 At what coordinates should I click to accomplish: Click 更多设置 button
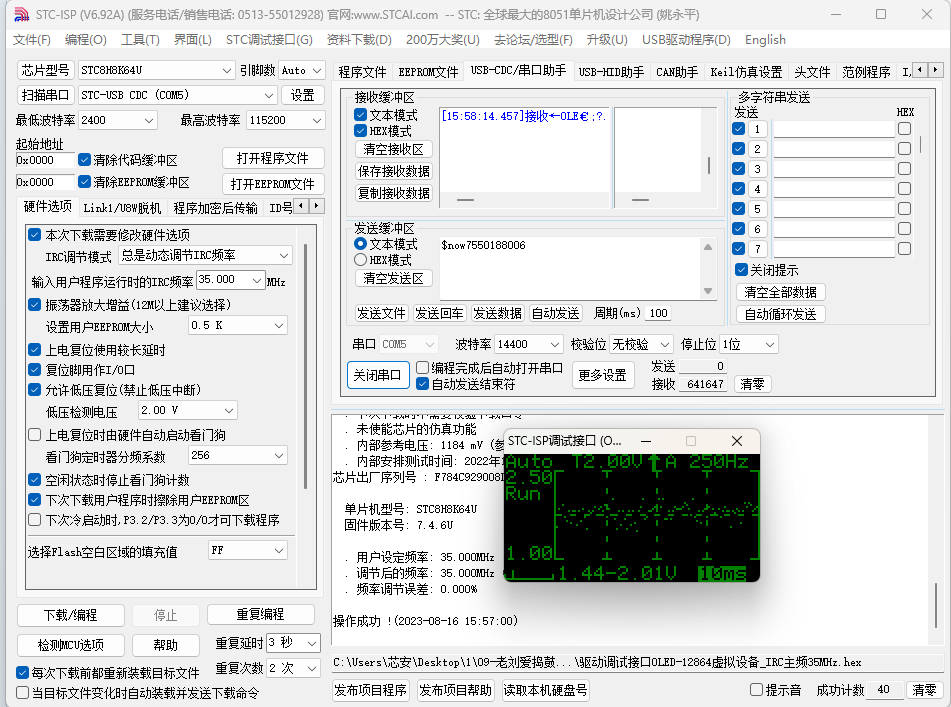click(x=602, y=375)
